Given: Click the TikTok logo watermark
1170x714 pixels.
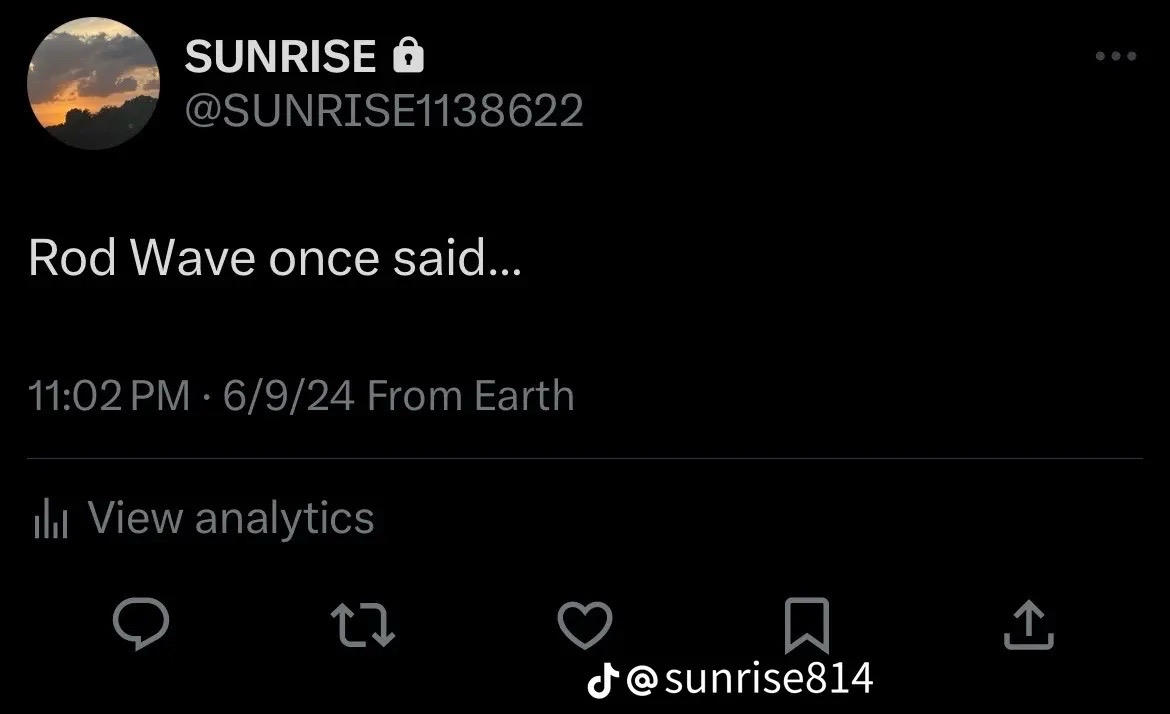Looking at the screenshot, I should pyautogui.click(x=603, y=679).
